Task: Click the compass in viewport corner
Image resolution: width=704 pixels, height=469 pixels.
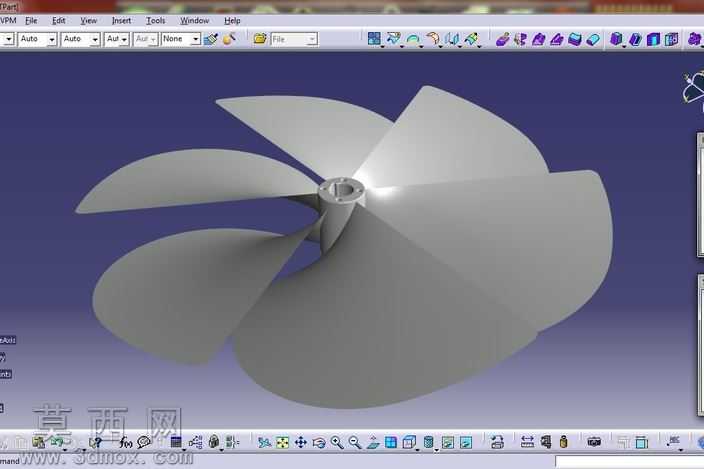Action: click(693, 88)
